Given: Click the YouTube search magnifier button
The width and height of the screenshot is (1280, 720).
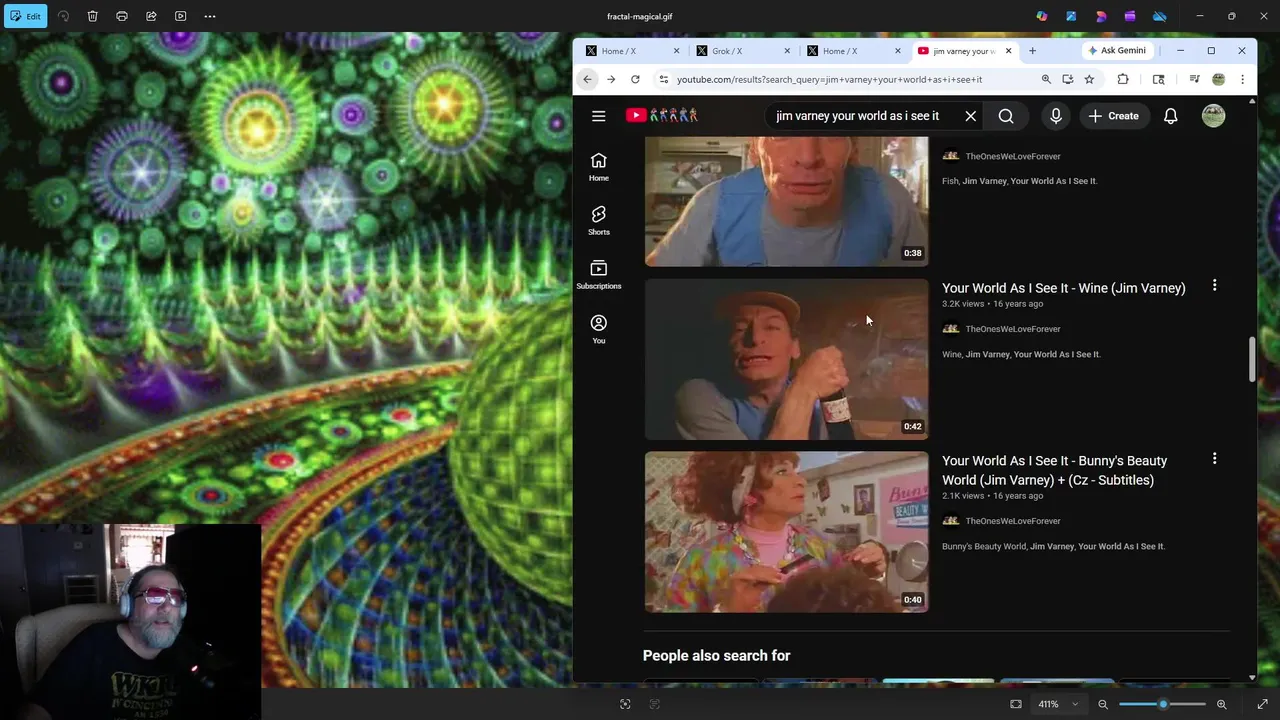Looking at the screenshot, I should pos(1006,116).
